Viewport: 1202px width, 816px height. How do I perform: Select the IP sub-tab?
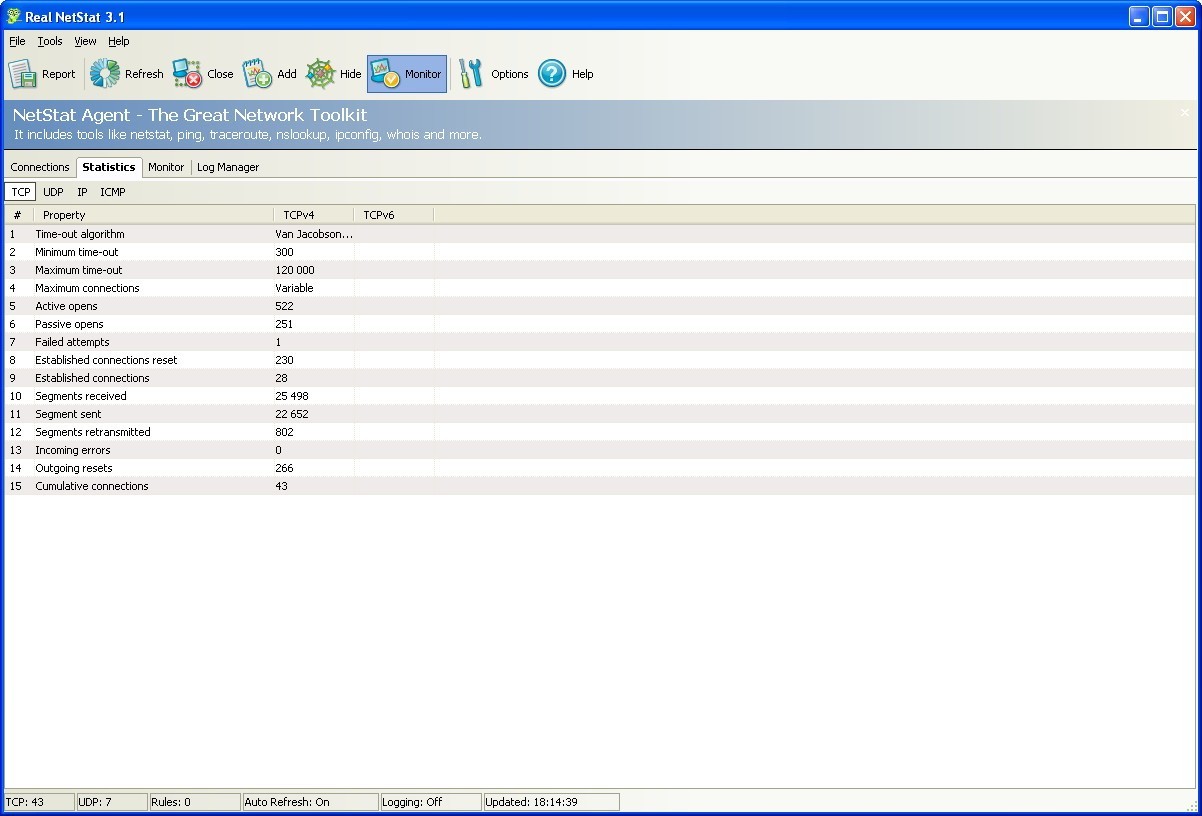pos(82,192)
